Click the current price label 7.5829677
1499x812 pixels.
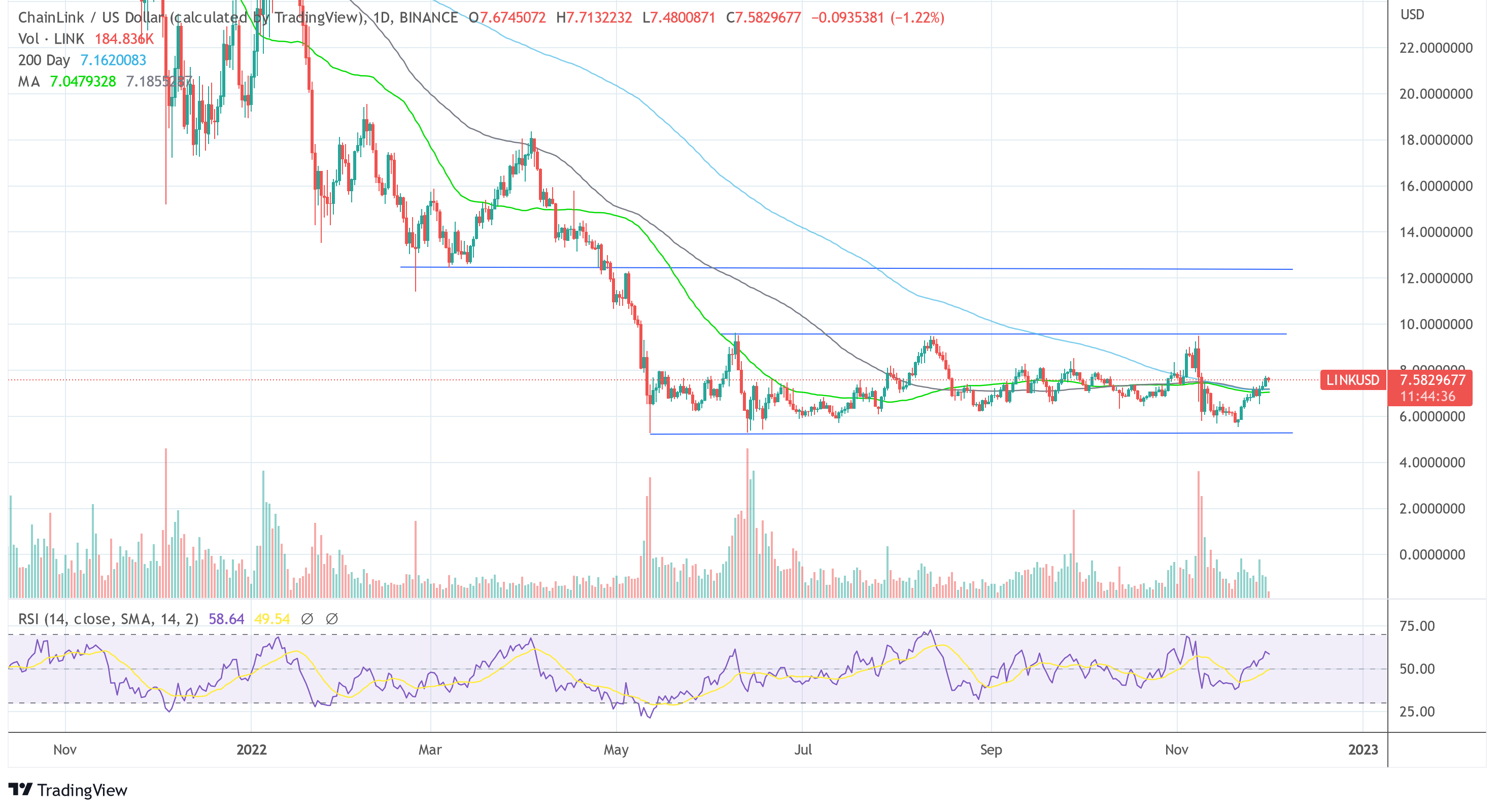(x=1432, y=380)
